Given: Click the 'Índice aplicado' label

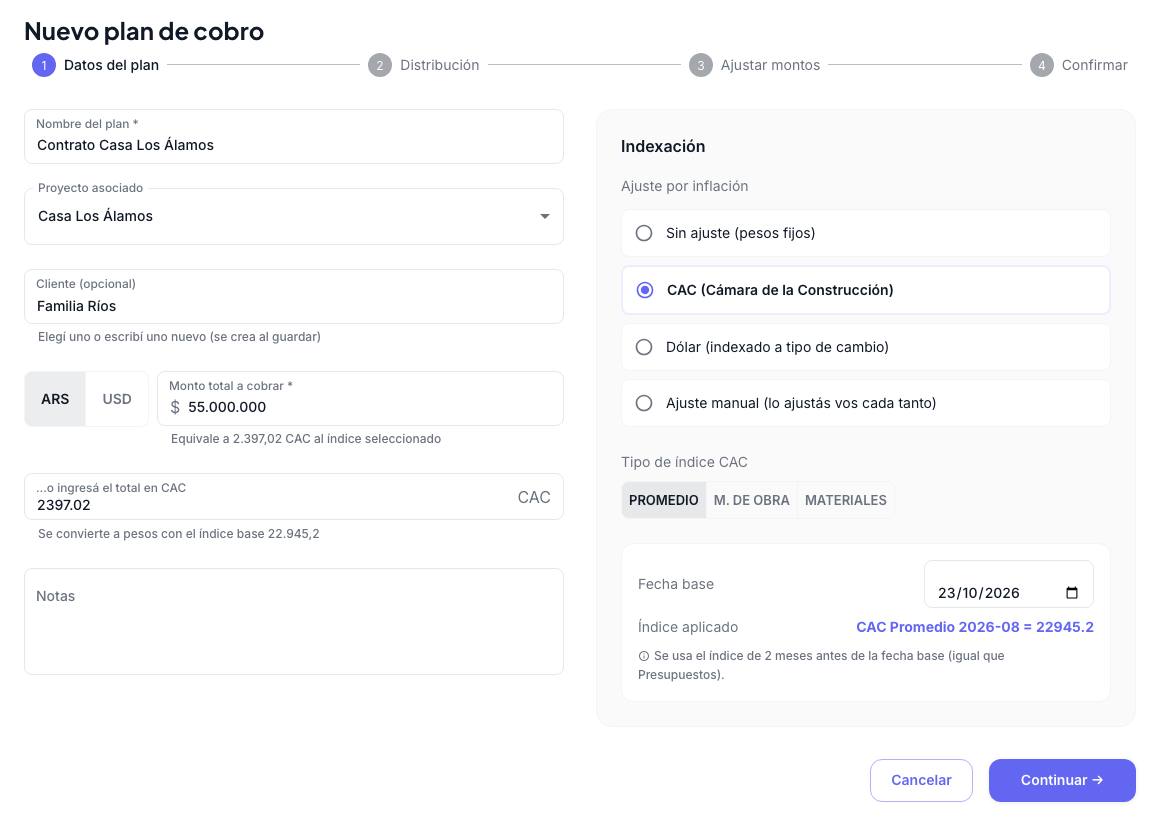Looking at the screenshot, I should coord(687,627).
